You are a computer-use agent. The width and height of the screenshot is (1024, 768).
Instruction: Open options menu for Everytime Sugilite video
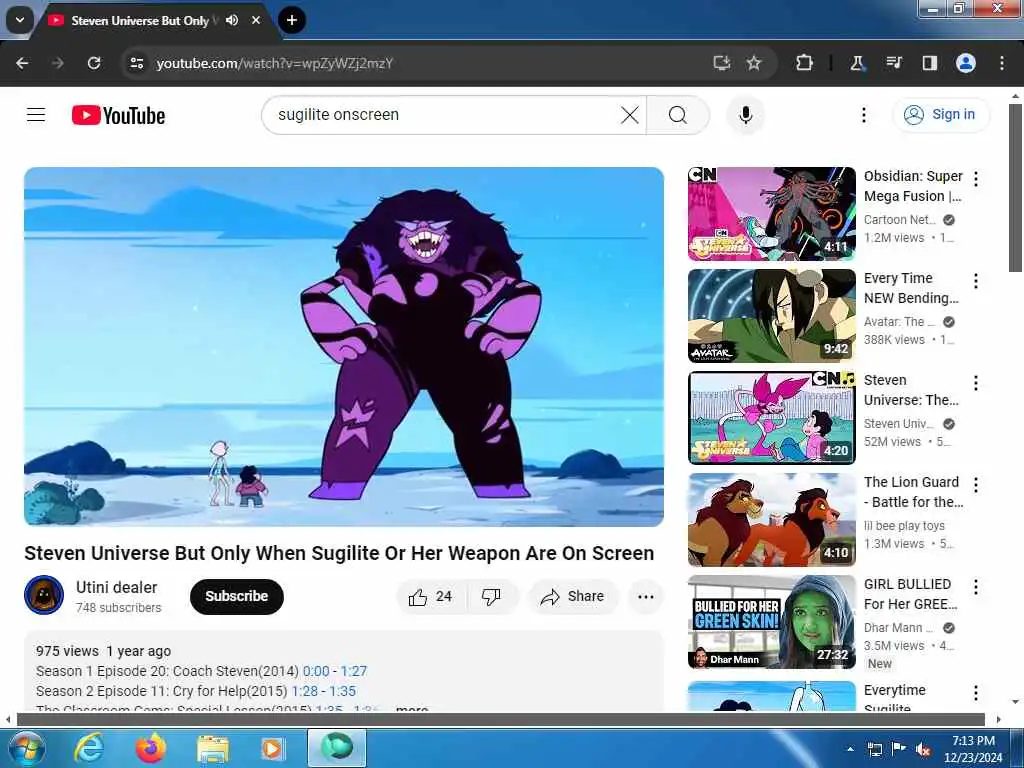pyautogui.click(x=976, y=692)
